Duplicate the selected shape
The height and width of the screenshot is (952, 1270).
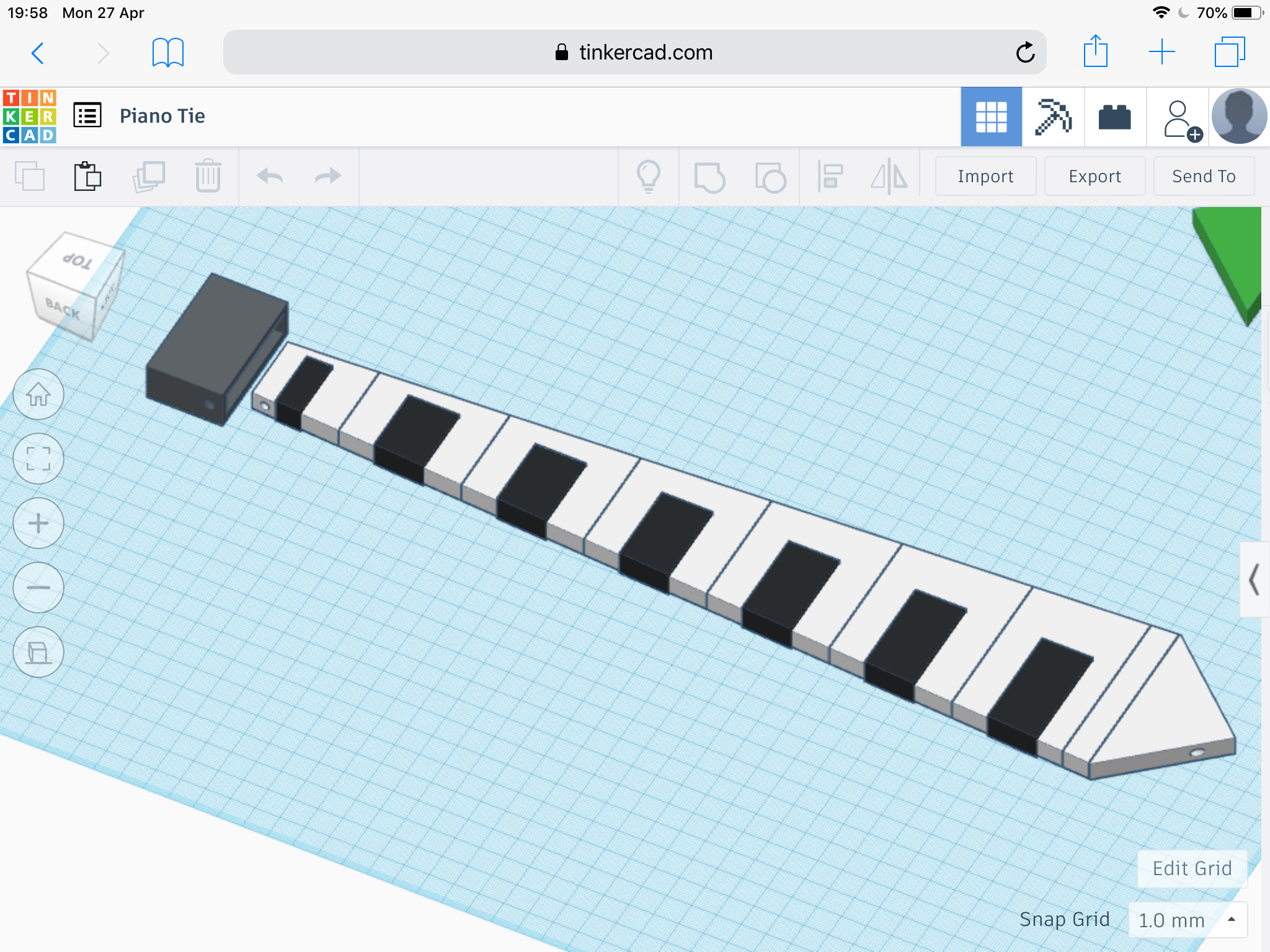click(x=149, y=176)
